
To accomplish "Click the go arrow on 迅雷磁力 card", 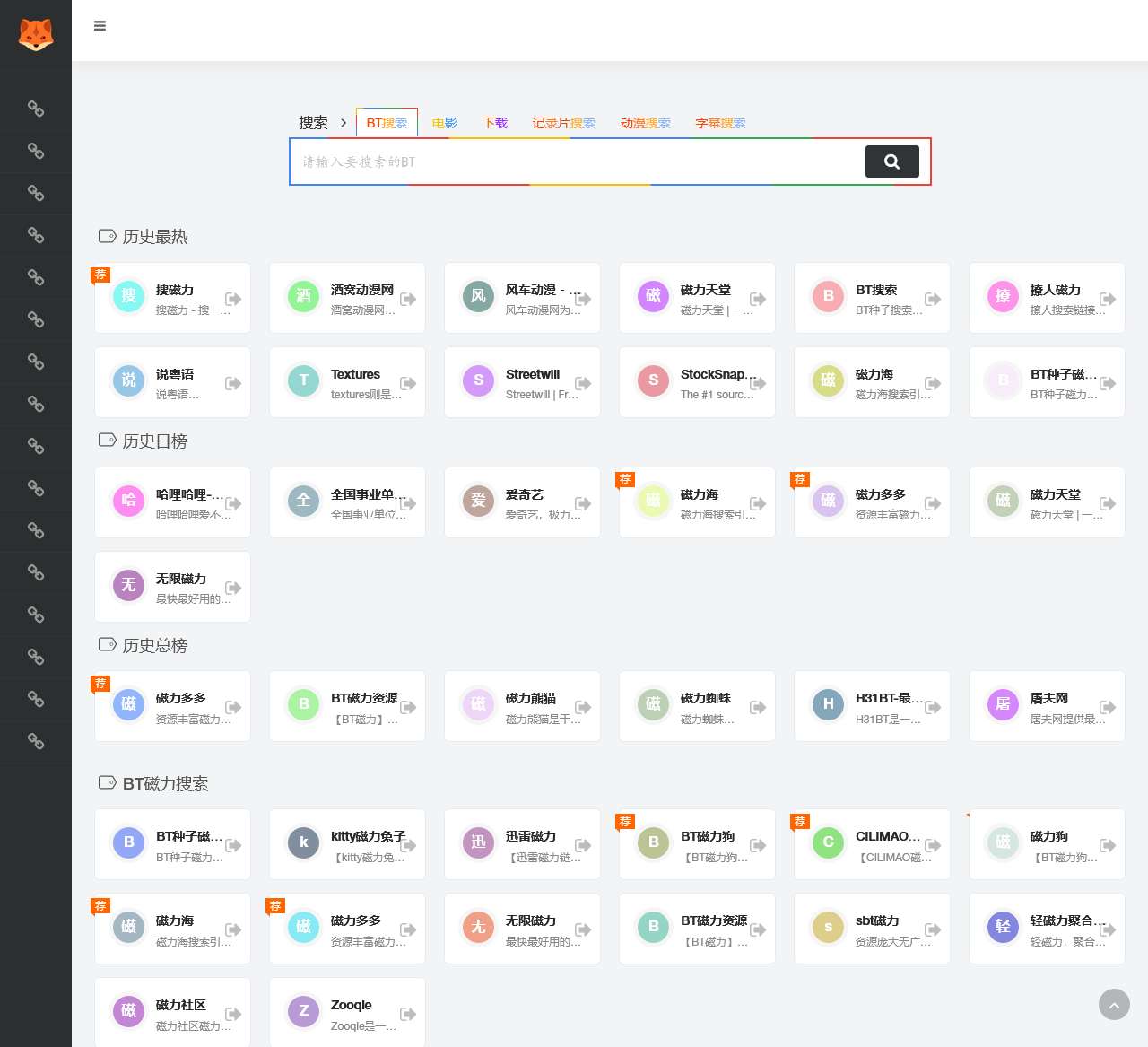I will pyautogui.click(x=583, y=845).
